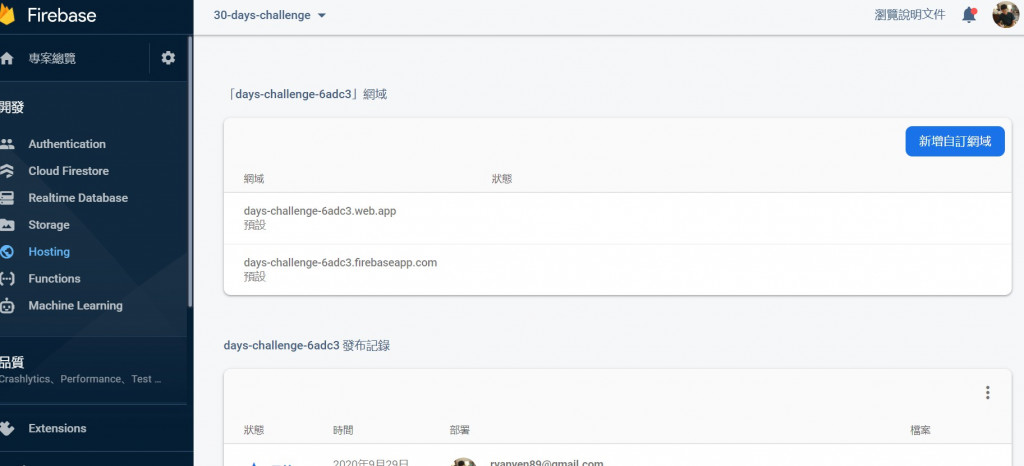Go to Storage in sidebar
1024x466 pixels.
pyautogui.click(x=49, y=225)
